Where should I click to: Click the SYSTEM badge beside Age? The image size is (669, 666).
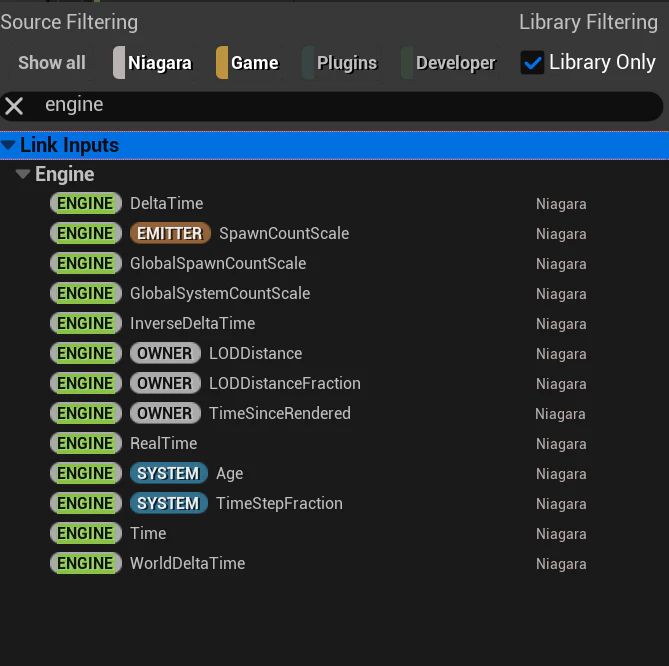[169, 473]
